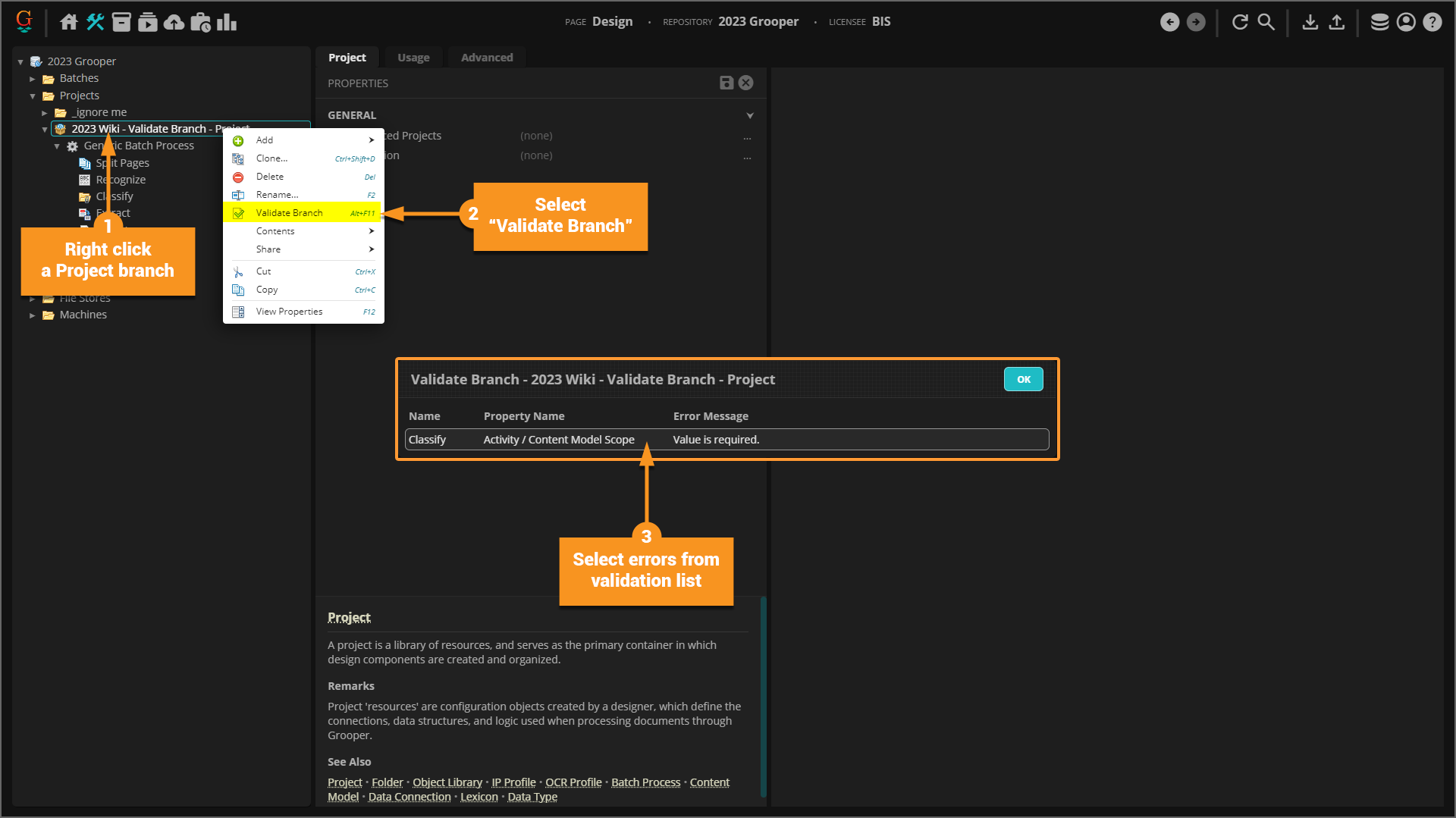This screenshot has height=818, width=1456.
Task: Choose Delete from context menu
Action: [x=303, y=177]
